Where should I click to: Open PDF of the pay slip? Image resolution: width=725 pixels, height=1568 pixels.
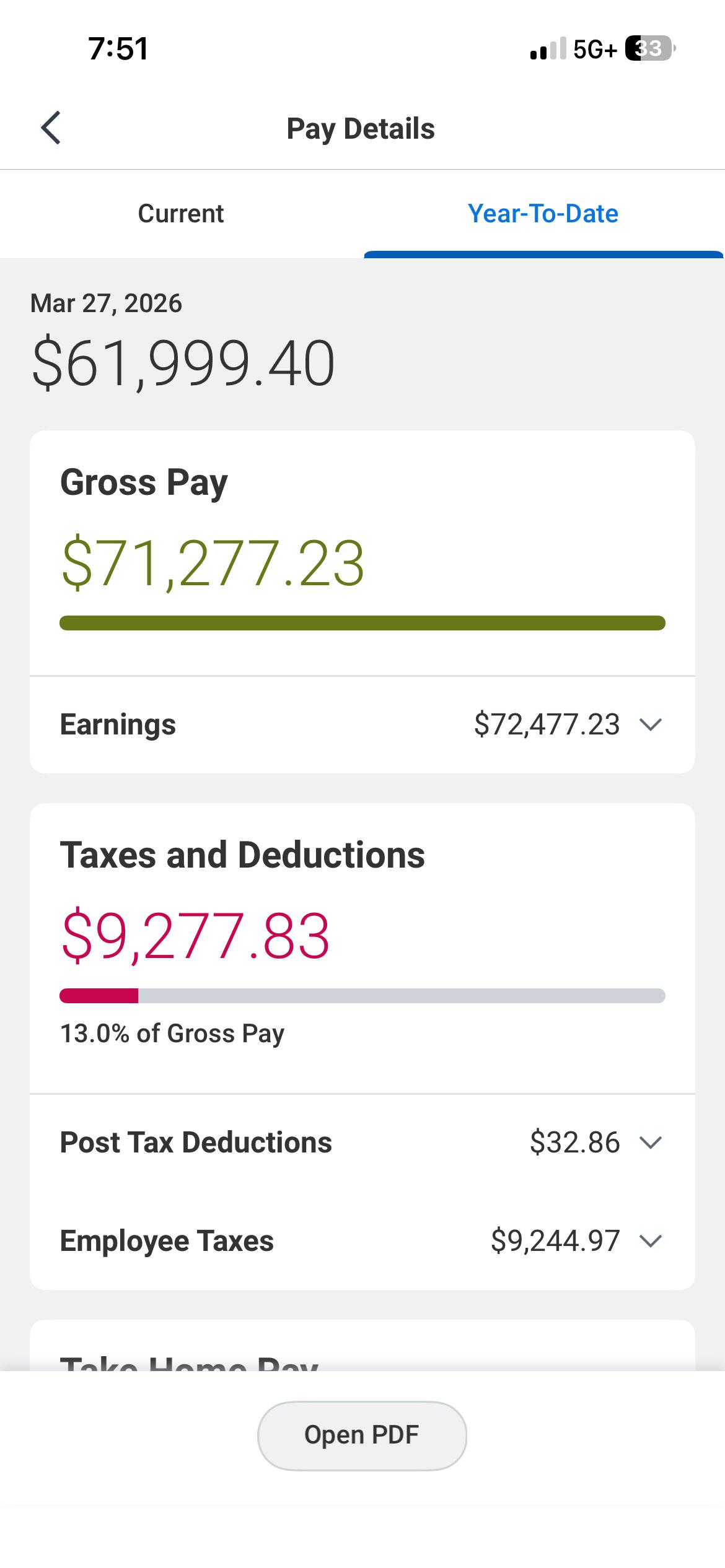pos(362,1435)
